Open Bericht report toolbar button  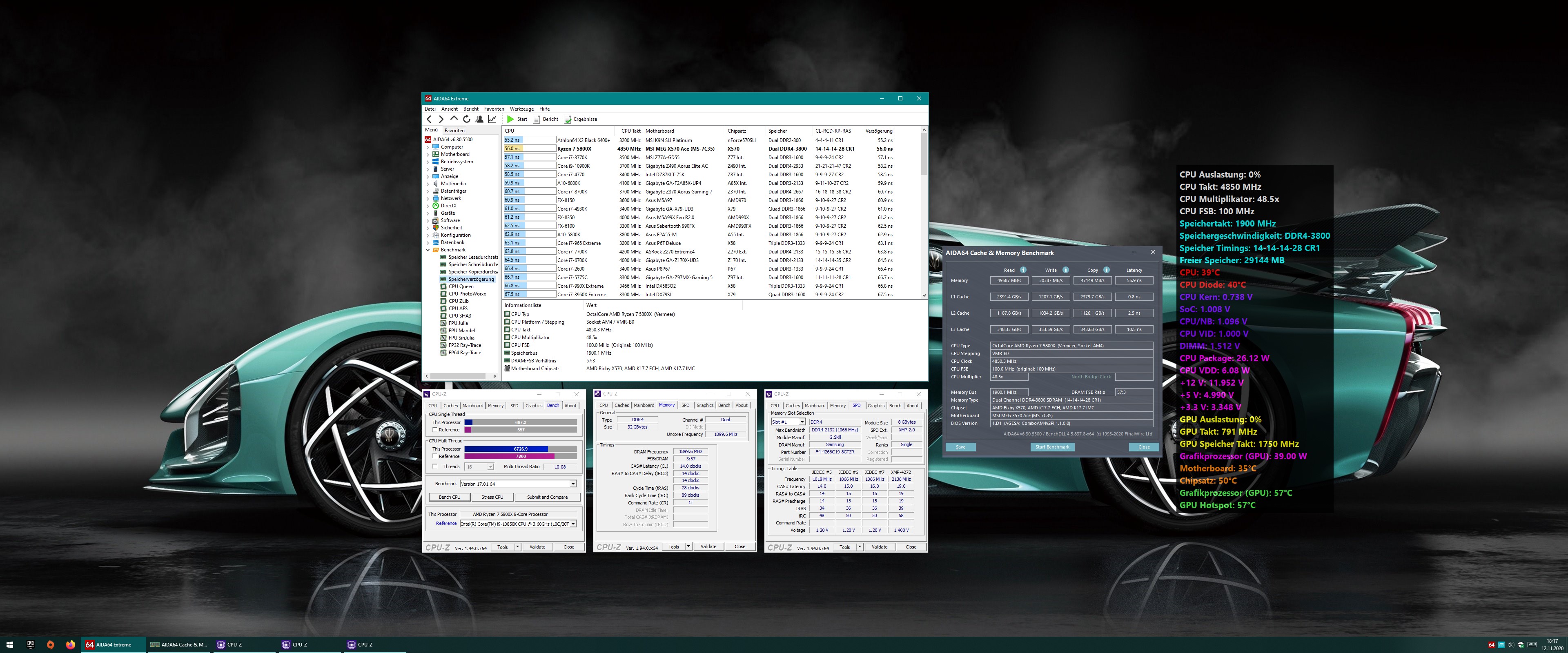pyautogui.click(x=546, y=119)
